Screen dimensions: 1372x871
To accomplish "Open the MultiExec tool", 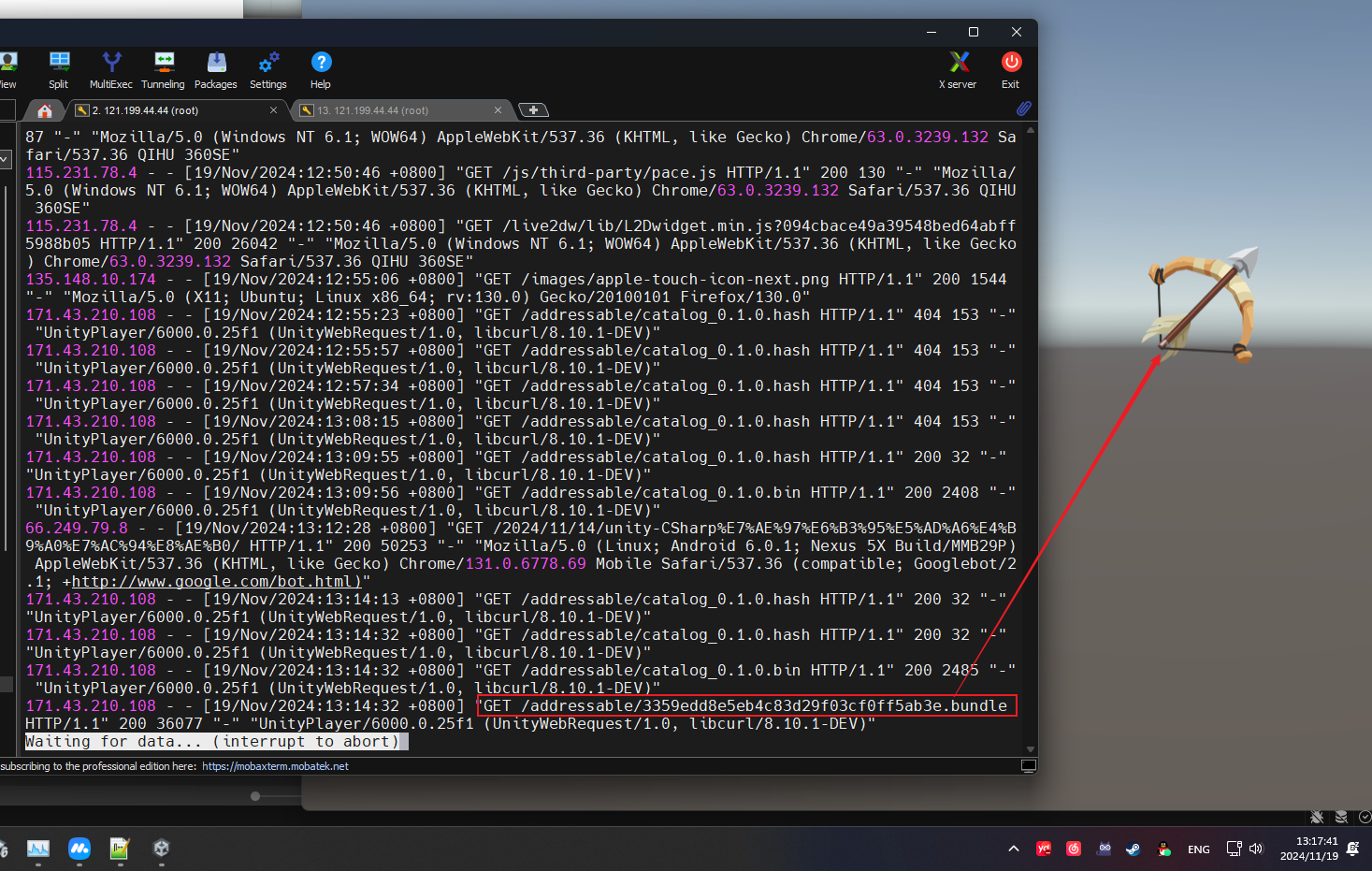I will click(111, 70).
